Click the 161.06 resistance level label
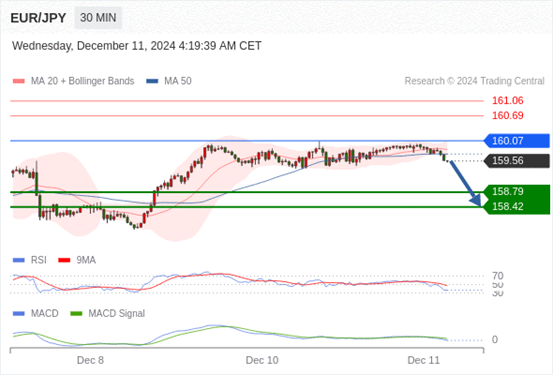This screenshot has height=375, width=553. [508, 101]
